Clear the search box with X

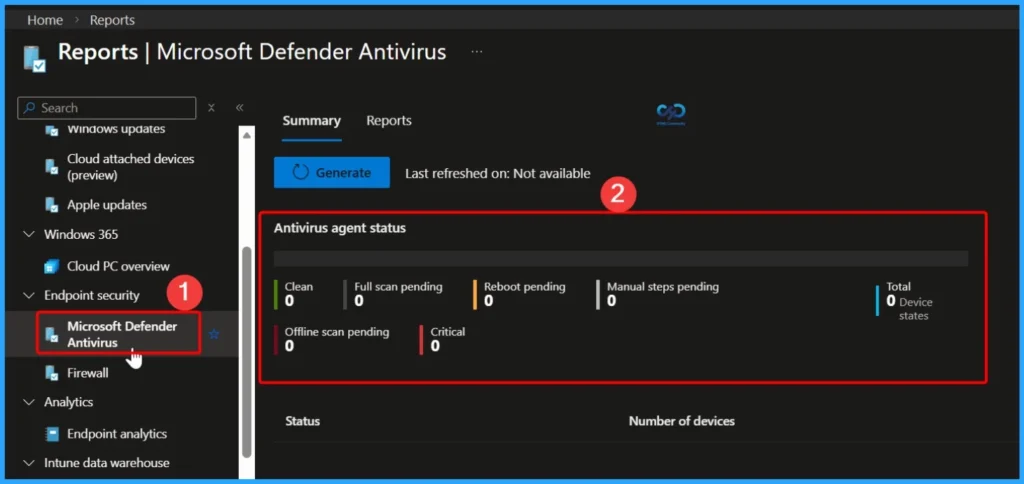coord(211,108)
